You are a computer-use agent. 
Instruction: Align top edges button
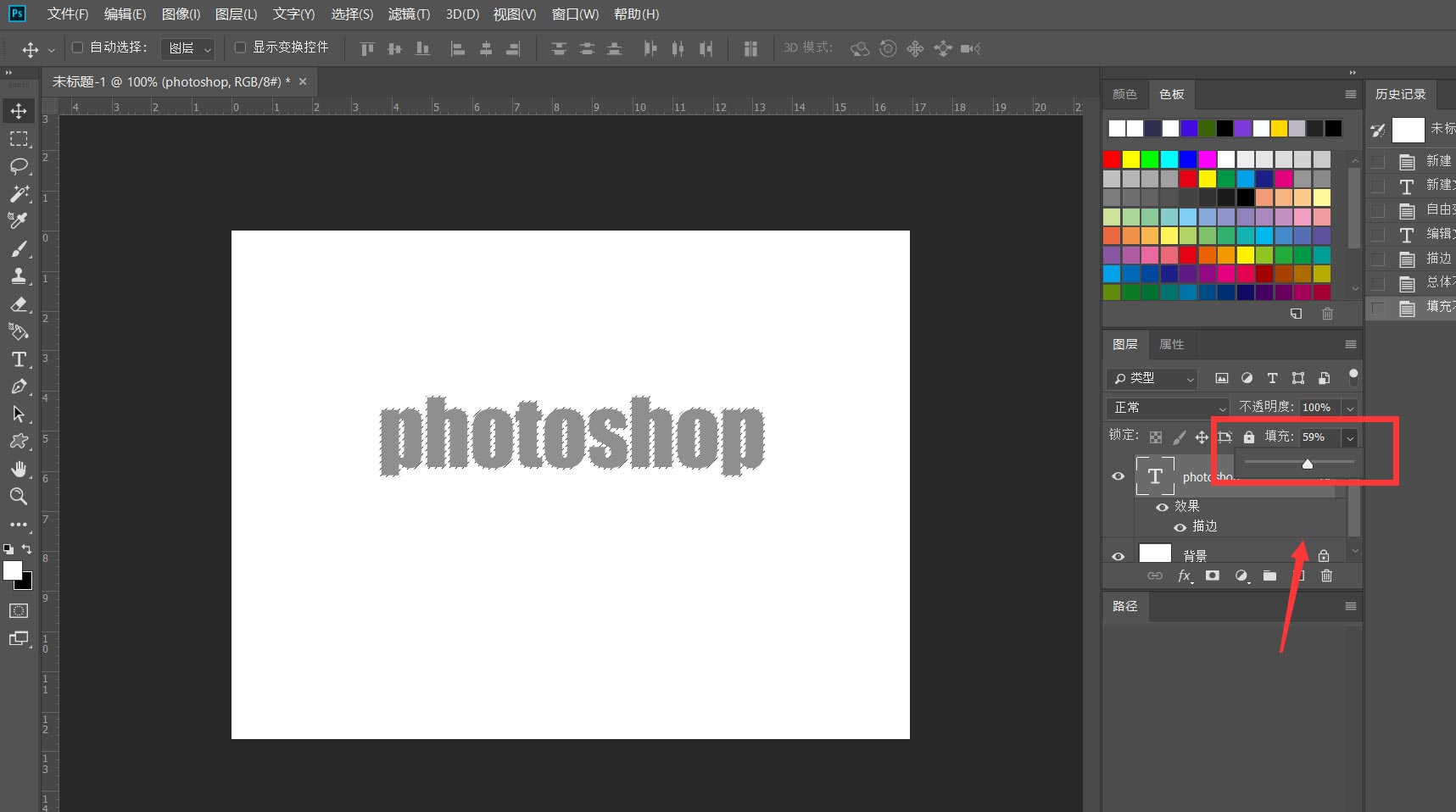click(x=366, y=48)
